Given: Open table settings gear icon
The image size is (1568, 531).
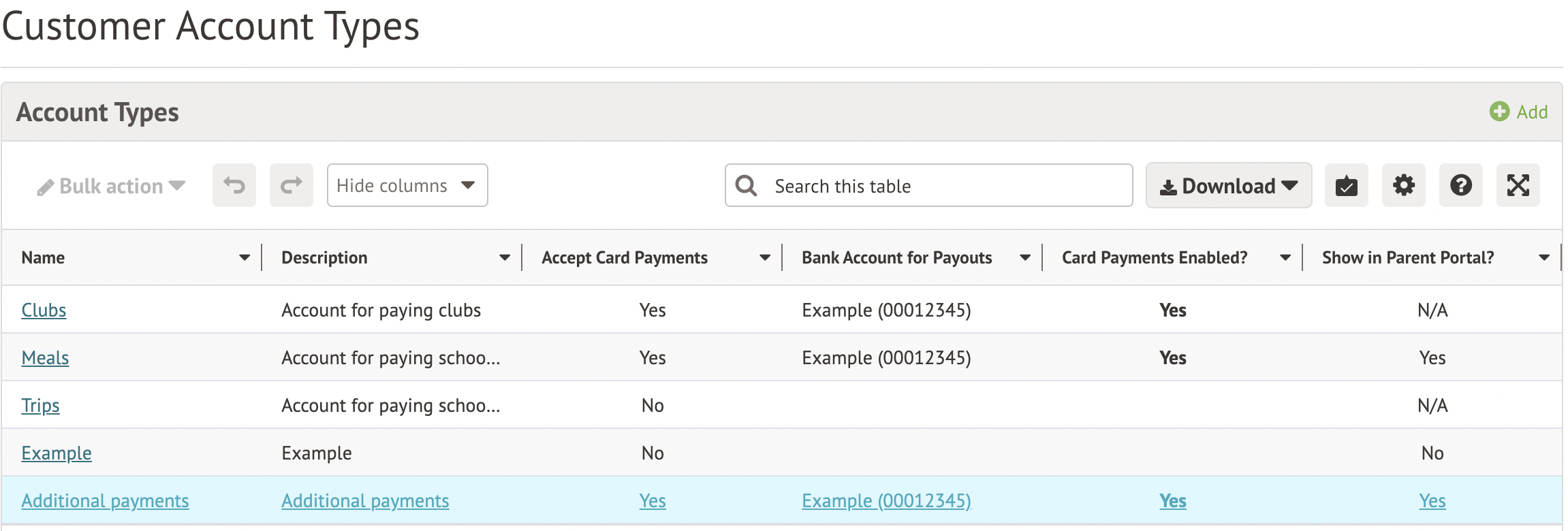Looking at the screenshot, I should 1403,185.
